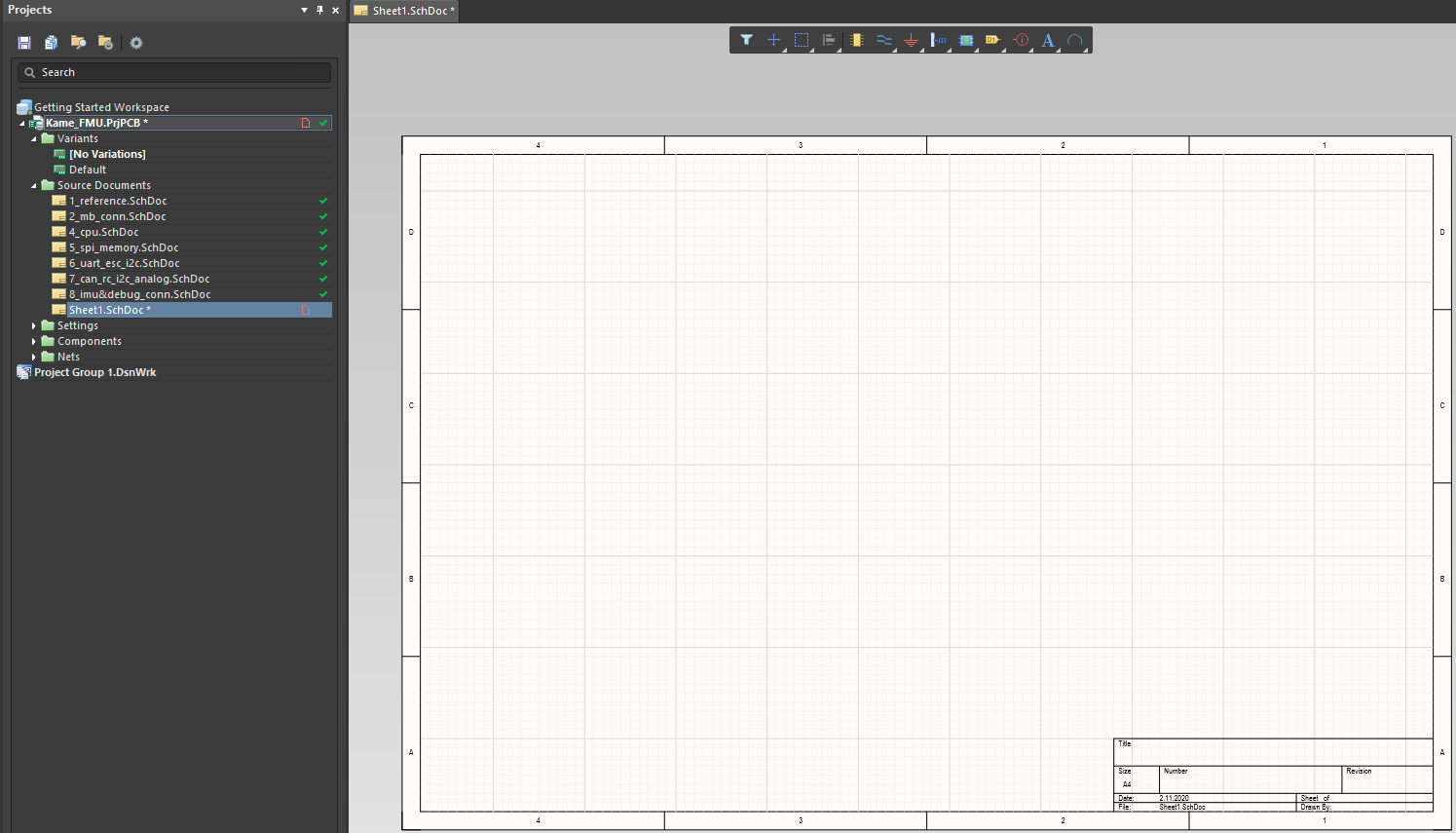The height and width of the screenshot is (833, 1456).
Task: Click the Save icon in Projects panel
Action: 23,42
